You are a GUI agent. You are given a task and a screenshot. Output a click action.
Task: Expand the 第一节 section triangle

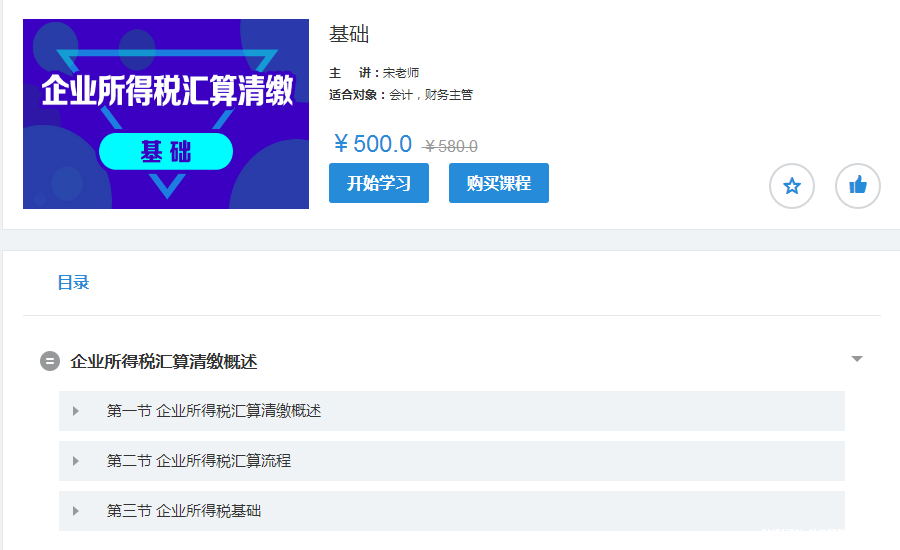(76, 411)
